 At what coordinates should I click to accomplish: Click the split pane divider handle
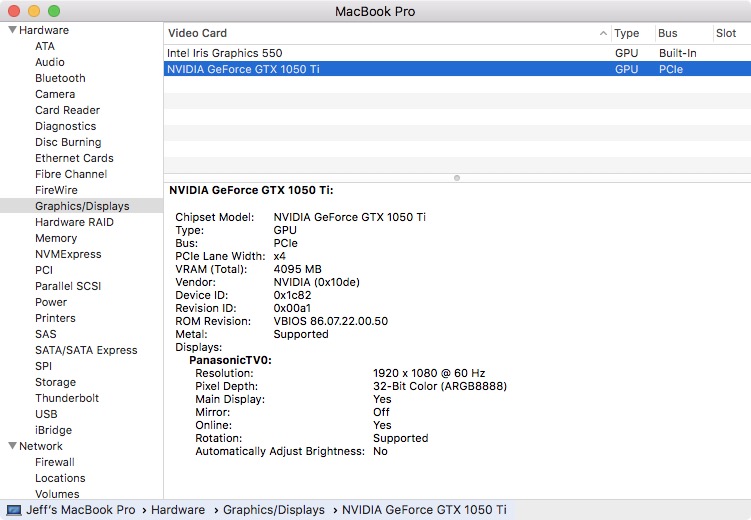pos(457,178)
